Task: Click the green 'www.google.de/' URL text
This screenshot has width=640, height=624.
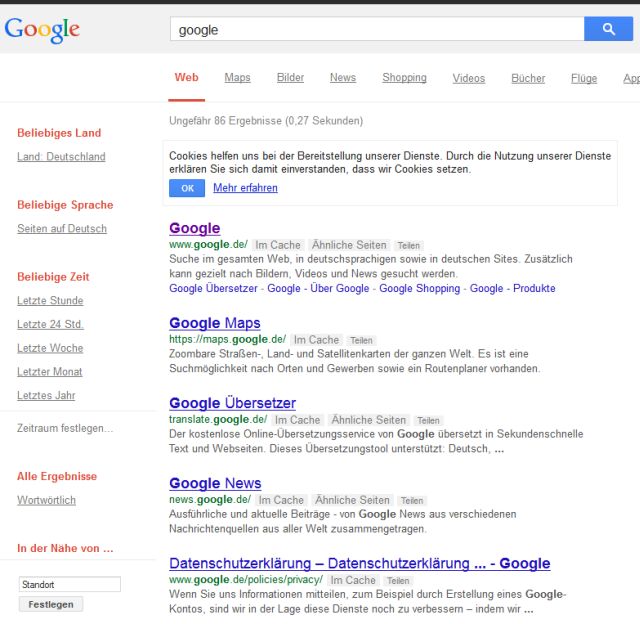Action: [208, 244]
